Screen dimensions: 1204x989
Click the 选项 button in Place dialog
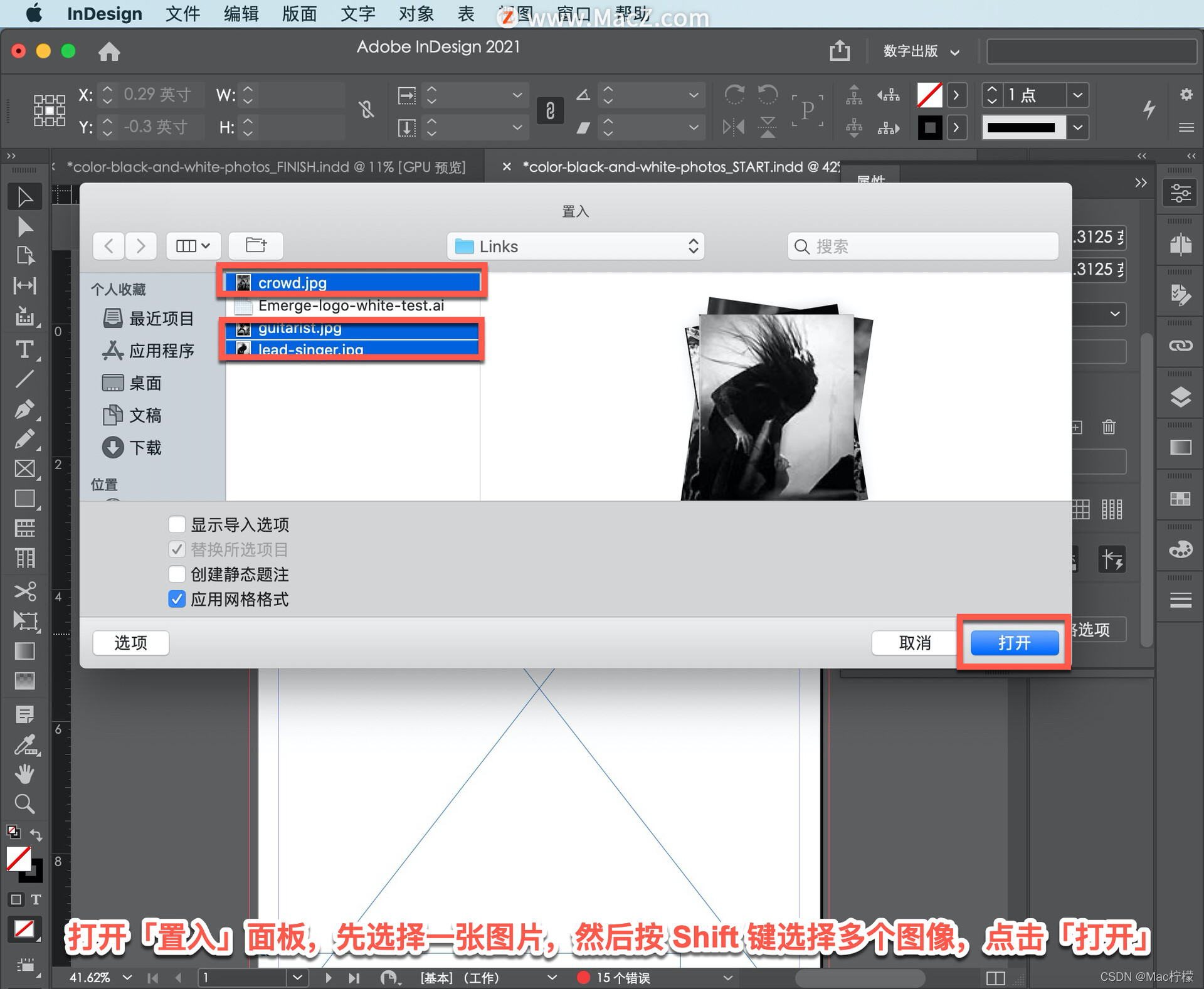(x=130, y=642)
